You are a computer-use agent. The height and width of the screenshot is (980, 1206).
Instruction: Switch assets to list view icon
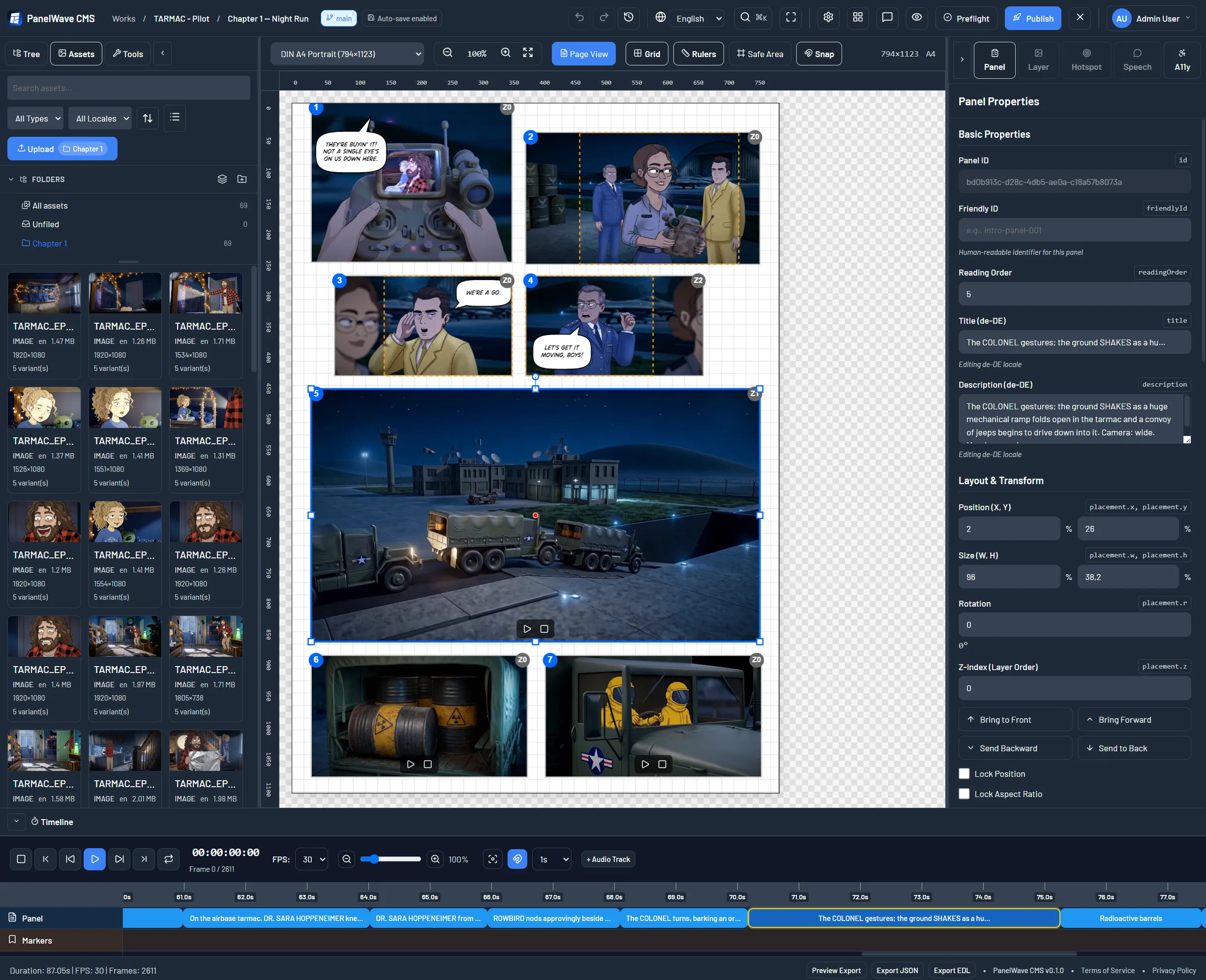coord(175,118)
